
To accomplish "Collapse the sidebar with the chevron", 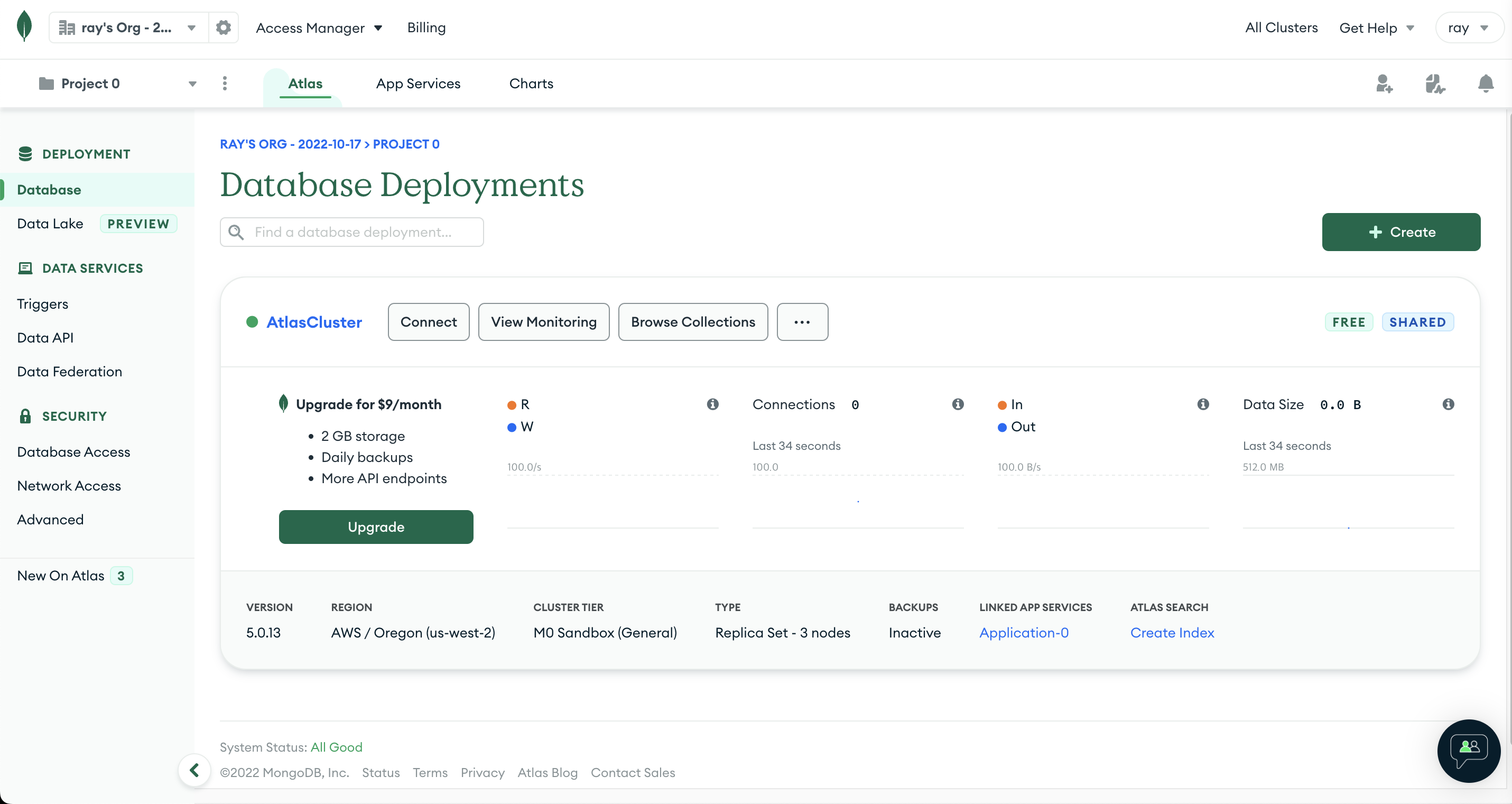I will point(194,770).
